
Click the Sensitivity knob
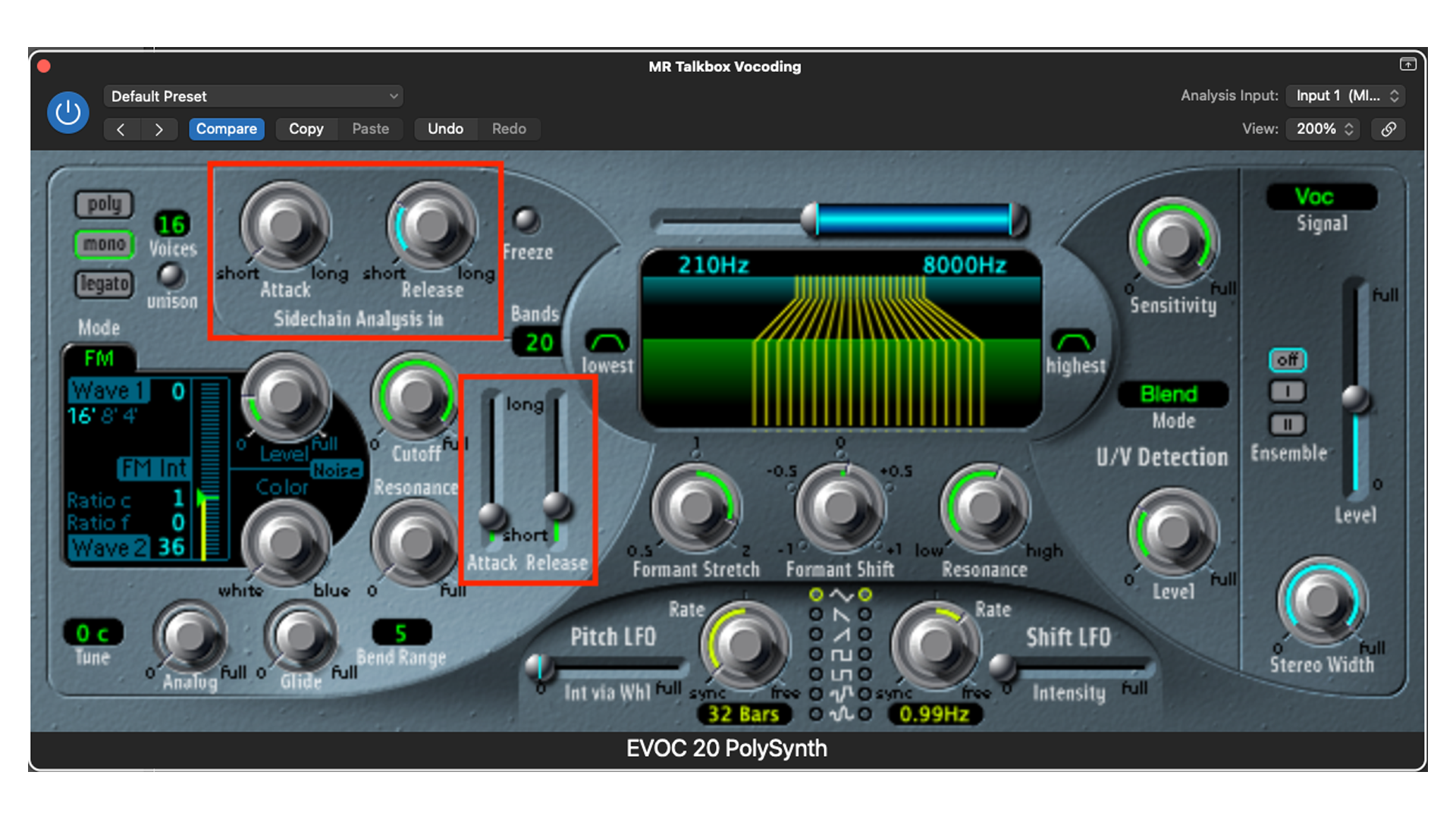coord(1173,243)
